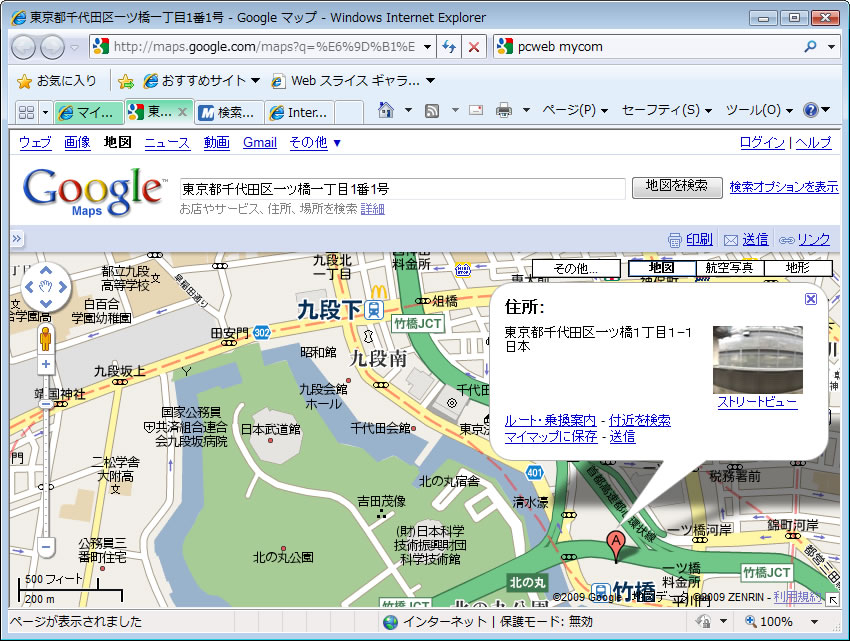Pan map up with the up arrow
Viewport: 850px width, 641px height.
[46, 270]
